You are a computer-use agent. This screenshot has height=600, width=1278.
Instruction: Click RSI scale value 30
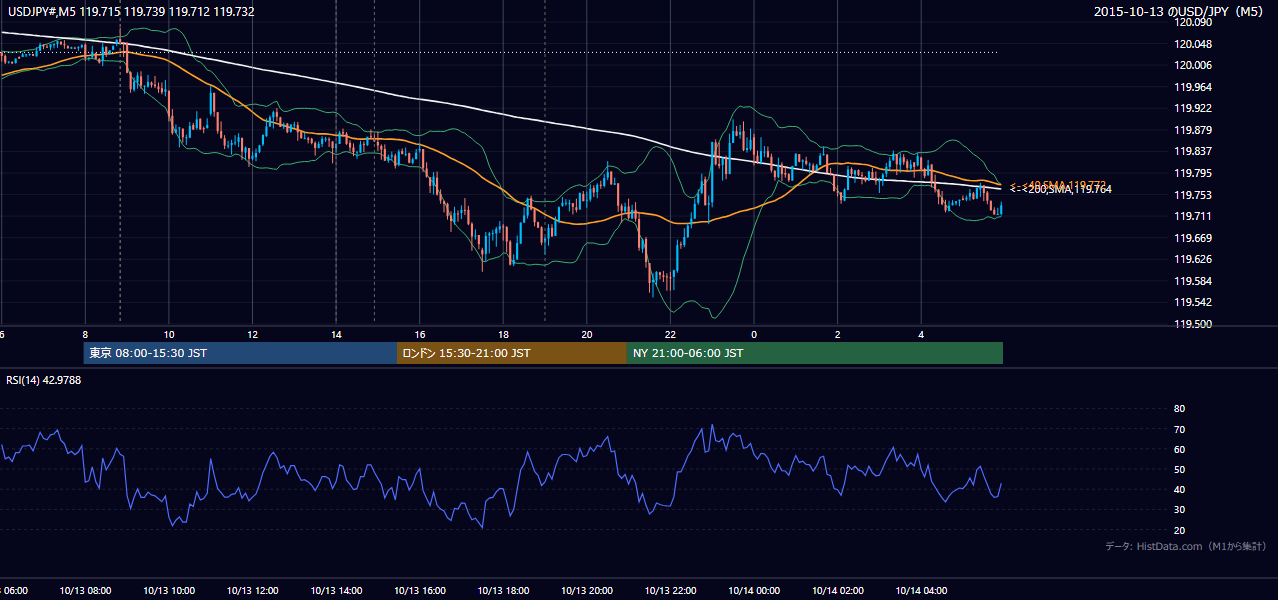[1180, 510]
